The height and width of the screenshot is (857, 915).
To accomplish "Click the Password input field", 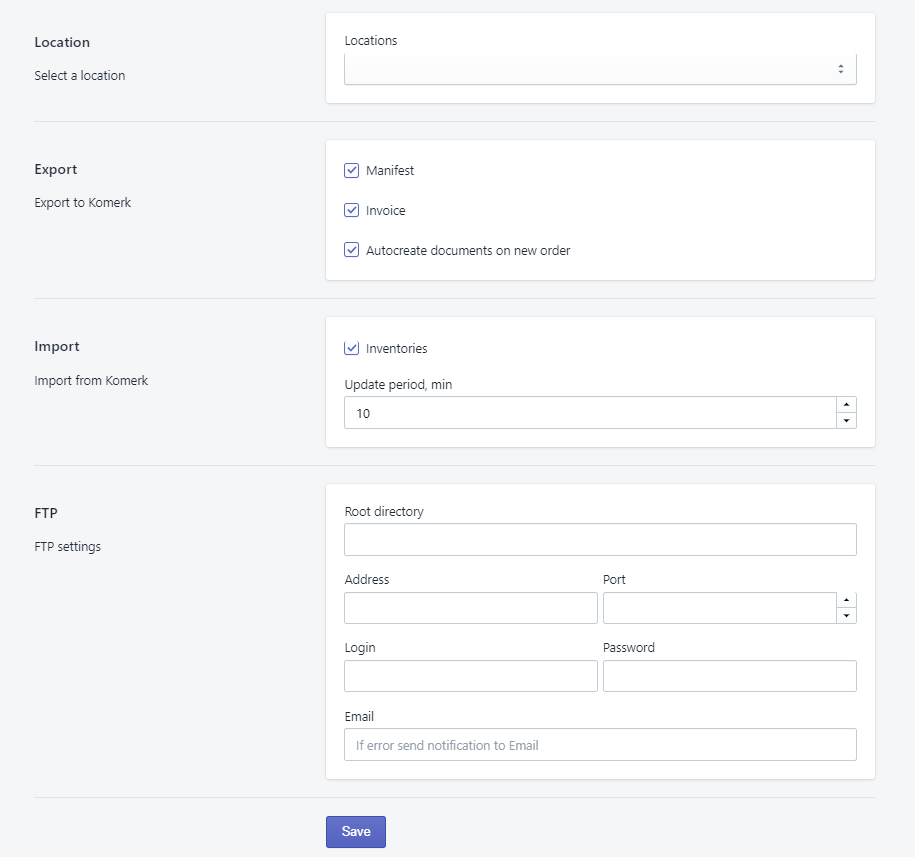I will 729,676.
